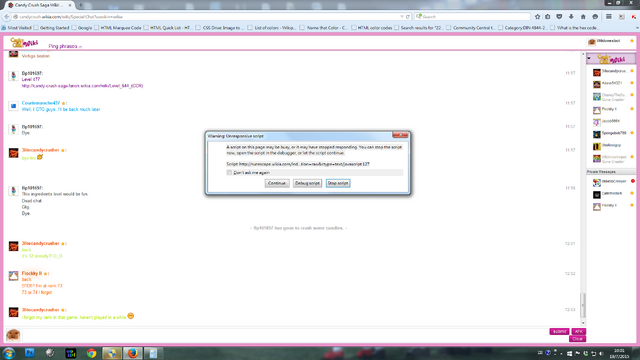This screenshot has height=360, width=640.
Task: Open the Firefox hamburger menu
Action: [x=609, y=17]
